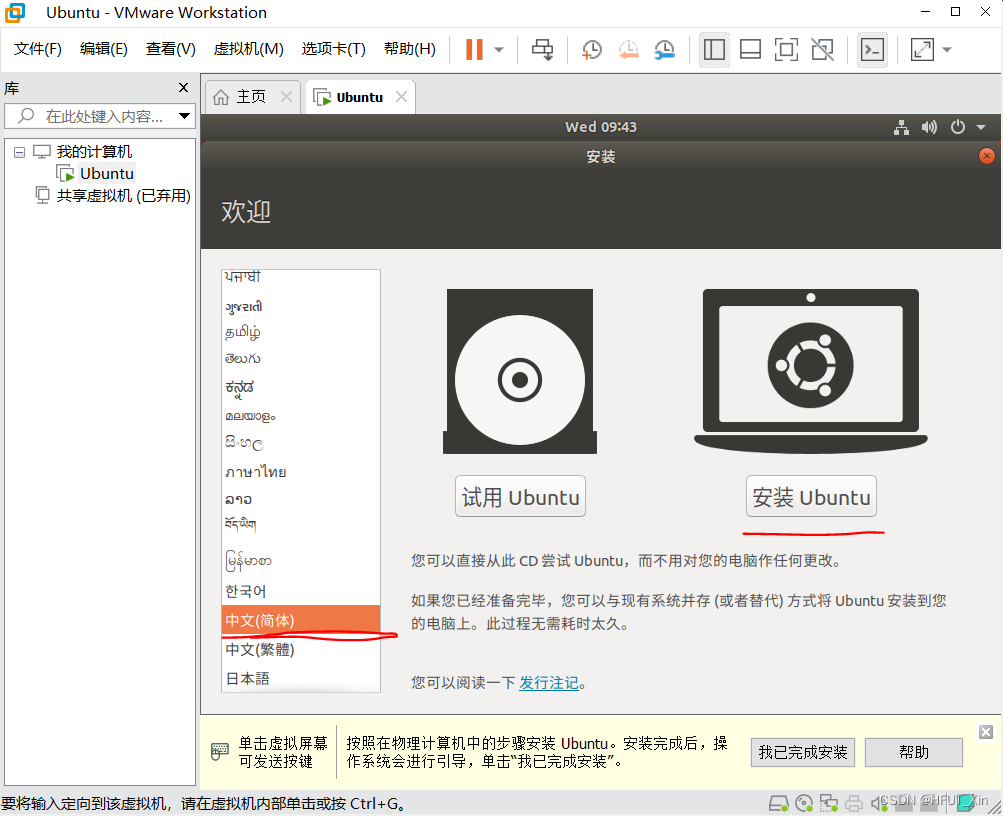Viewport: 1003px width, 816px height.
Task: Open the console view
Action: point(873,49)
